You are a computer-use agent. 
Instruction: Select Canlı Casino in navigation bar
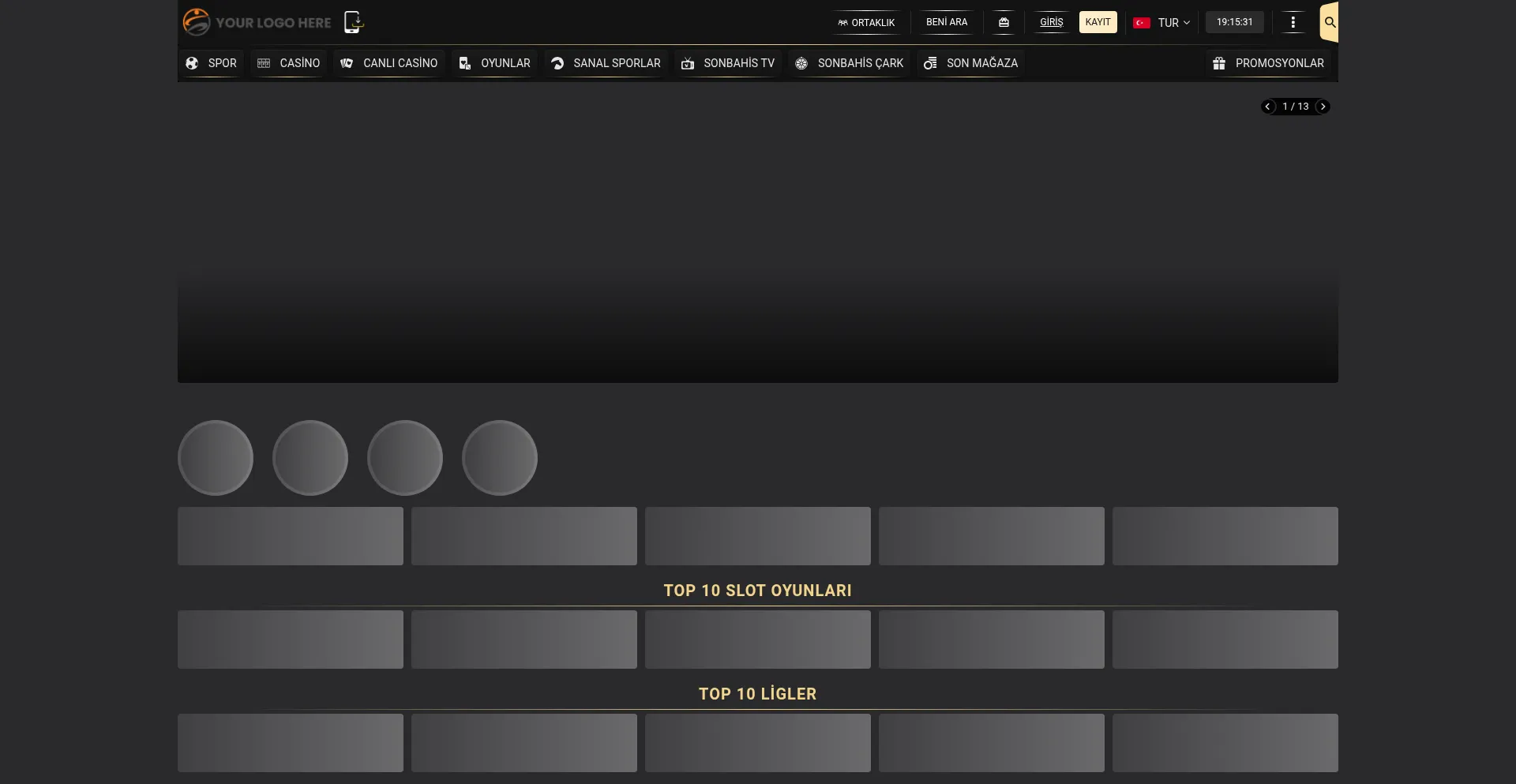[x=389, y=63]
